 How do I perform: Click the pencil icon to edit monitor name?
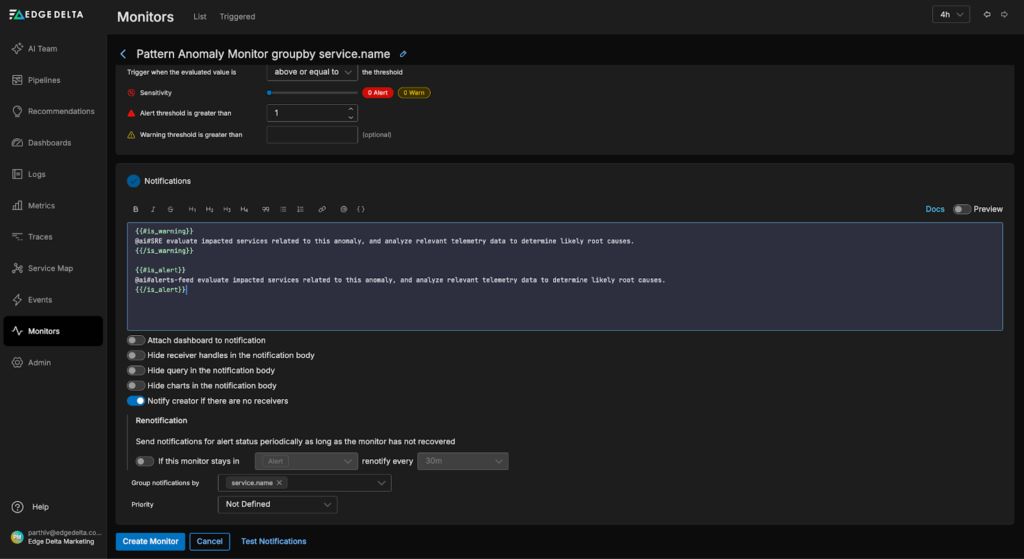403,54
